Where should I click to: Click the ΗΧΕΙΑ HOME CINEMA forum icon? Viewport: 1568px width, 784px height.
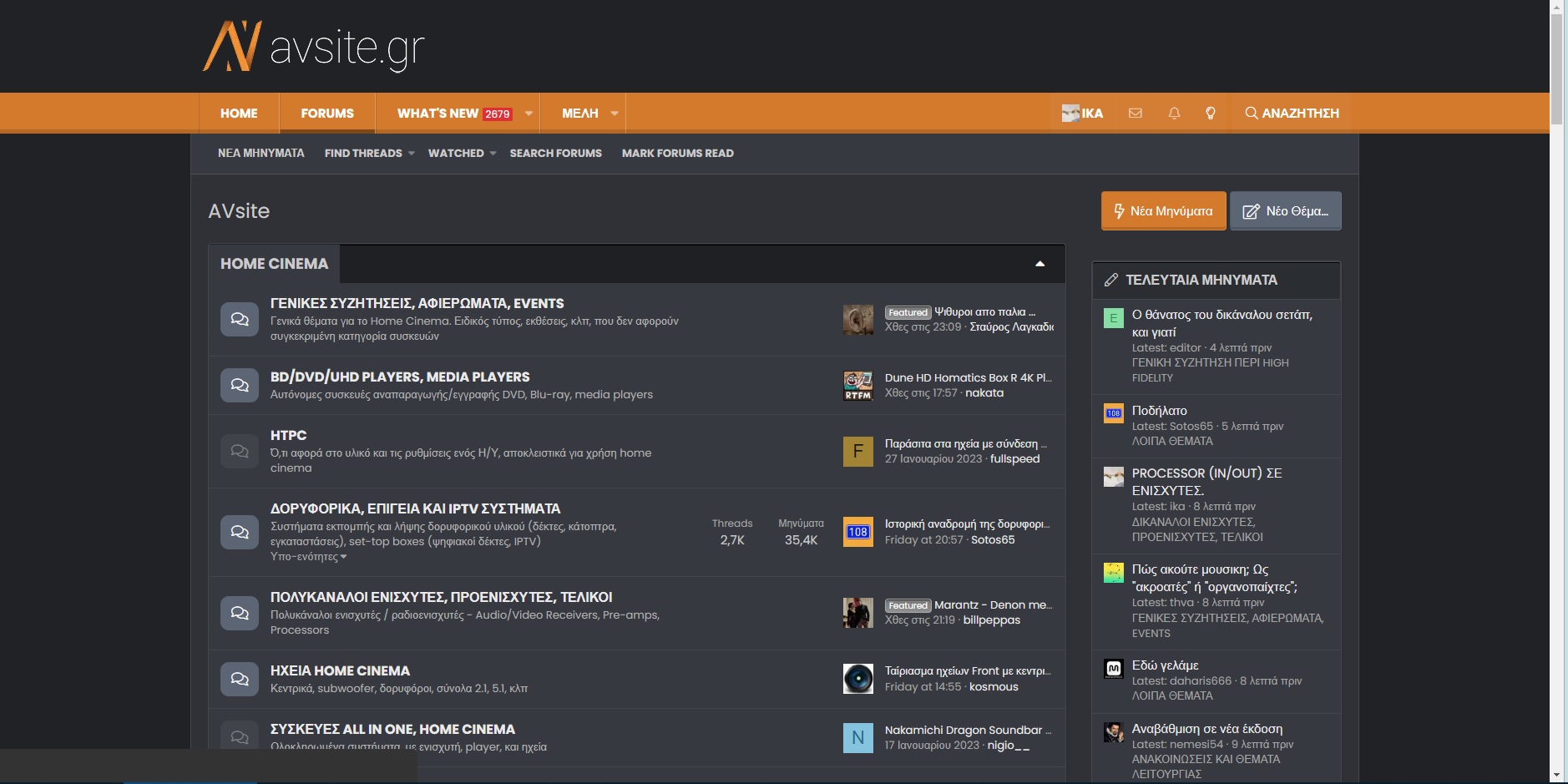click(x=239, y=679)
